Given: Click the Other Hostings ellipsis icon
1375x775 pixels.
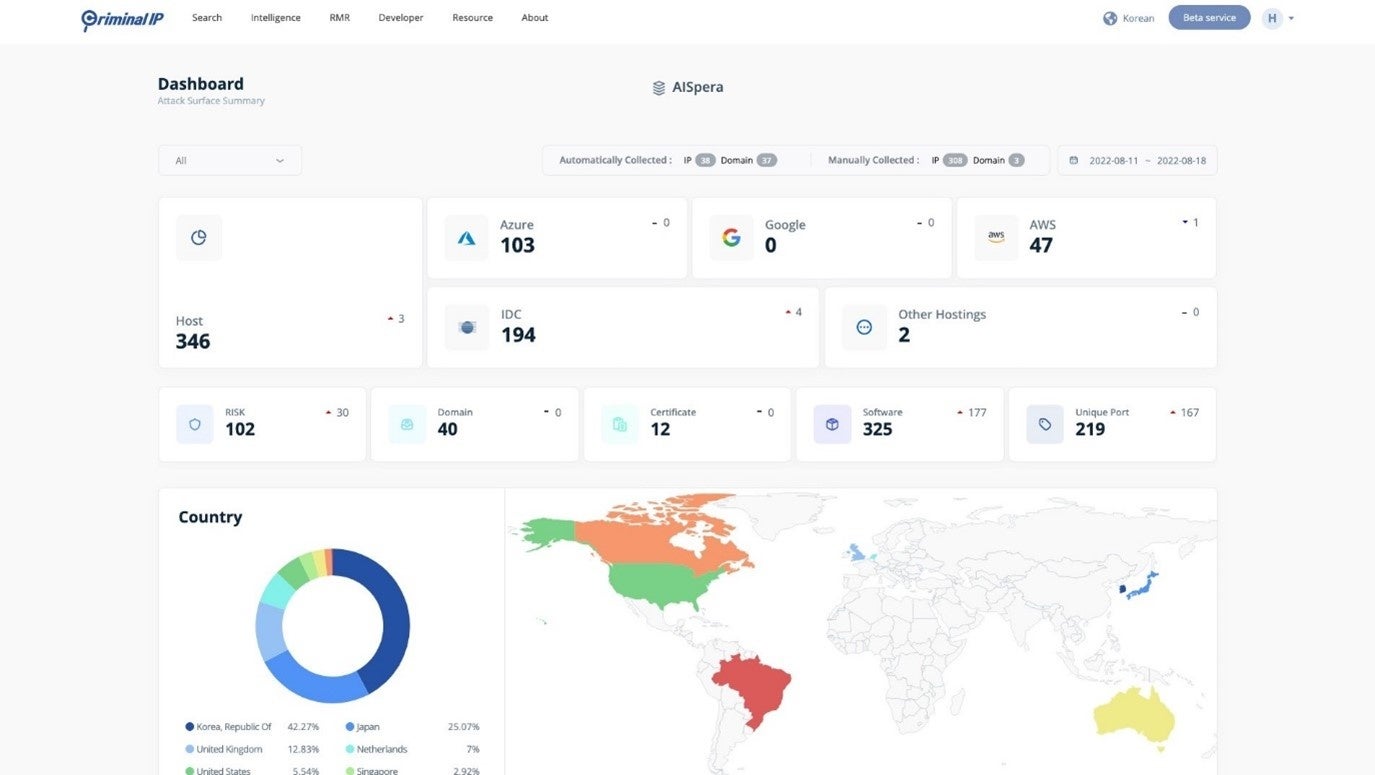Looking at the screenshot, I should point(864,327).
